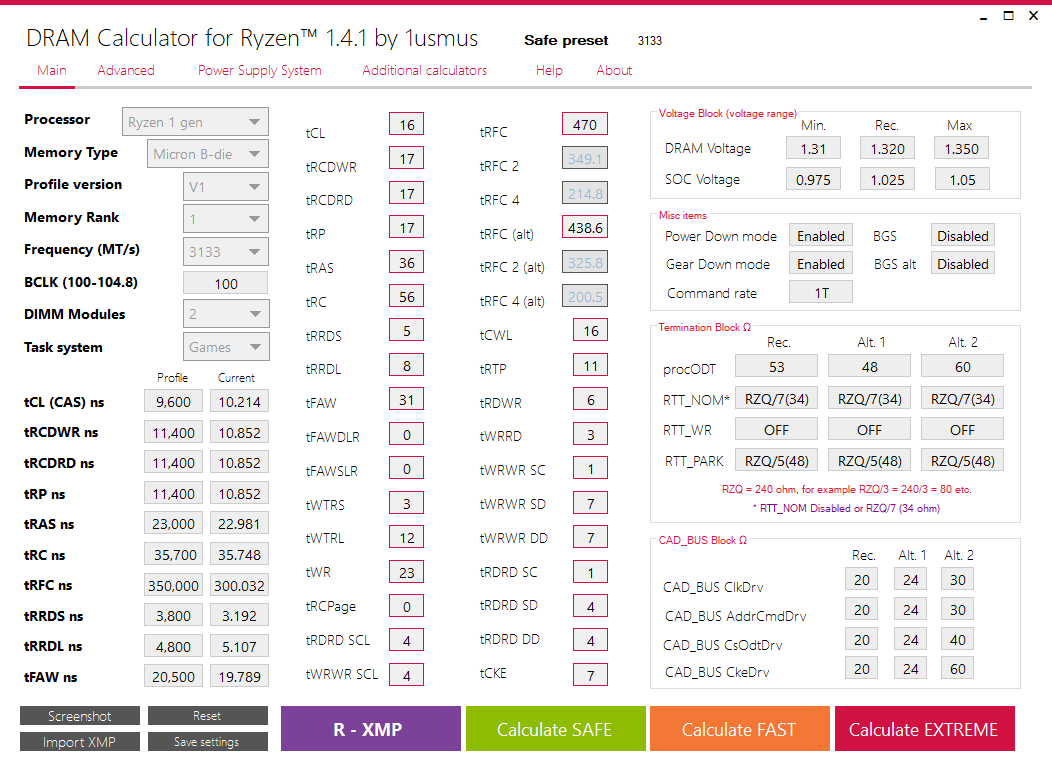
Task: Open the Task system Games dropdown
Action: tap(225, 347)
